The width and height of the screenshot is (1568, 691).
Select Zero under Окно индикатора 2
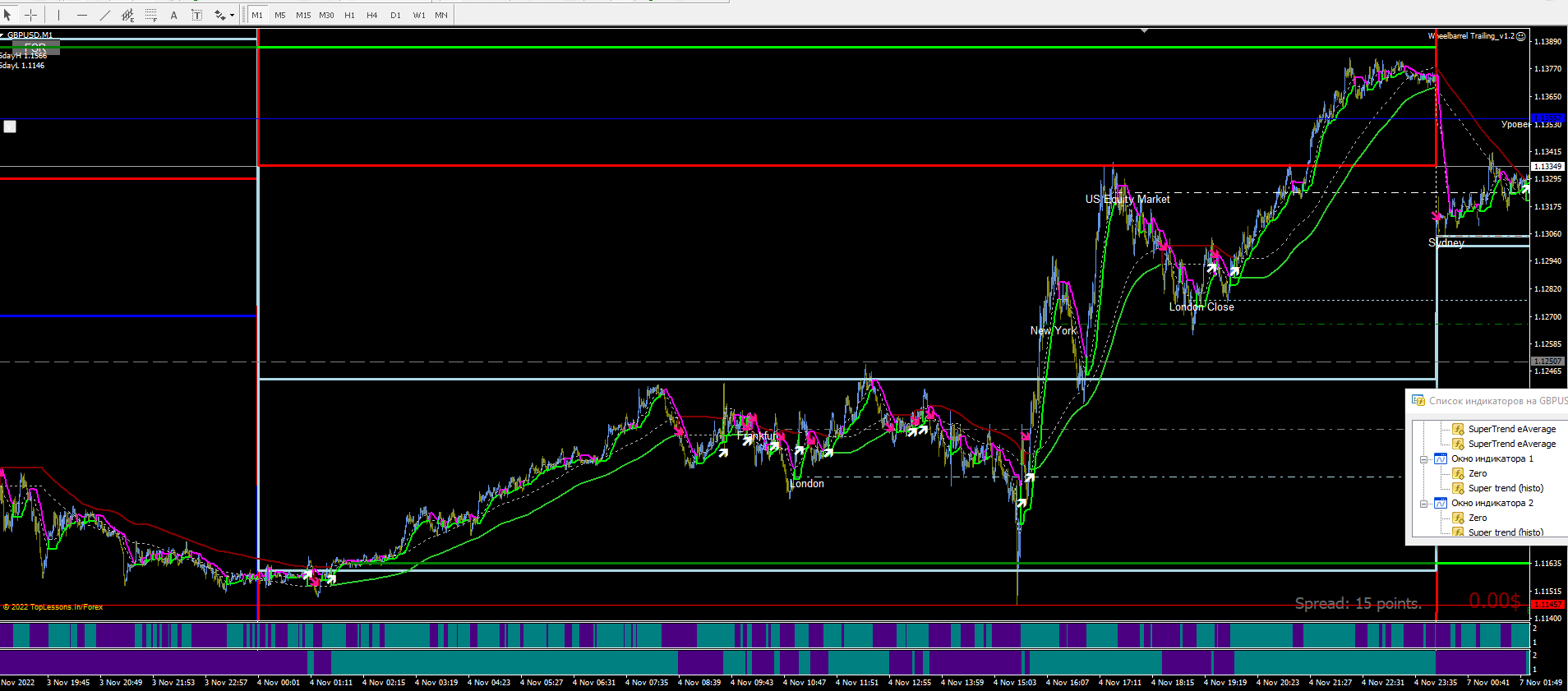(x=1478, y=518)
